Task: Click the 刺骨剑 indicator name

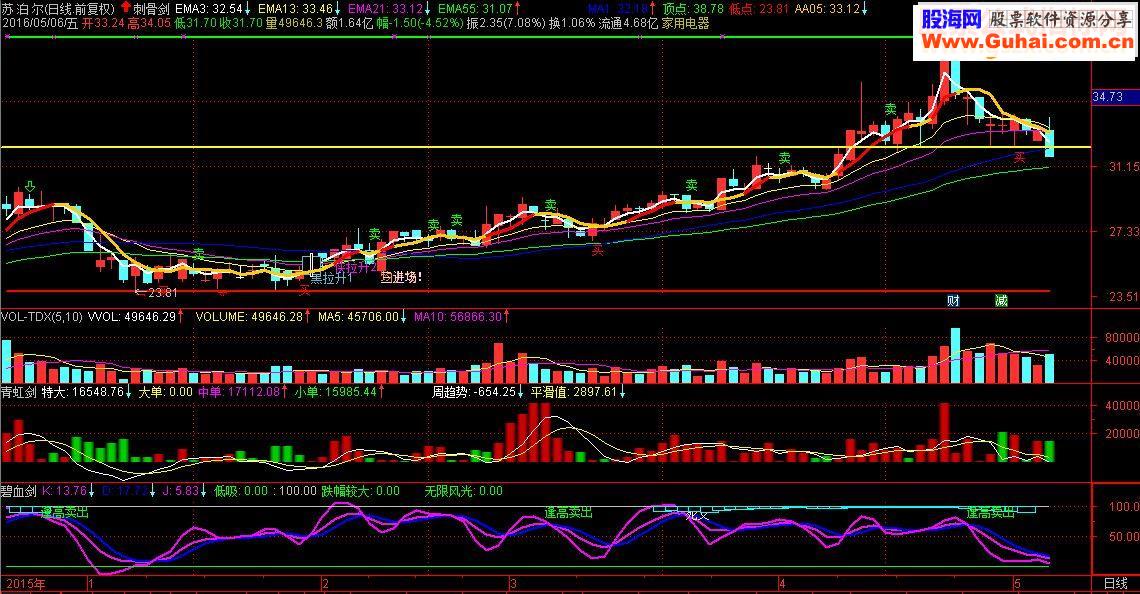Action: click(x=151, y=9)
